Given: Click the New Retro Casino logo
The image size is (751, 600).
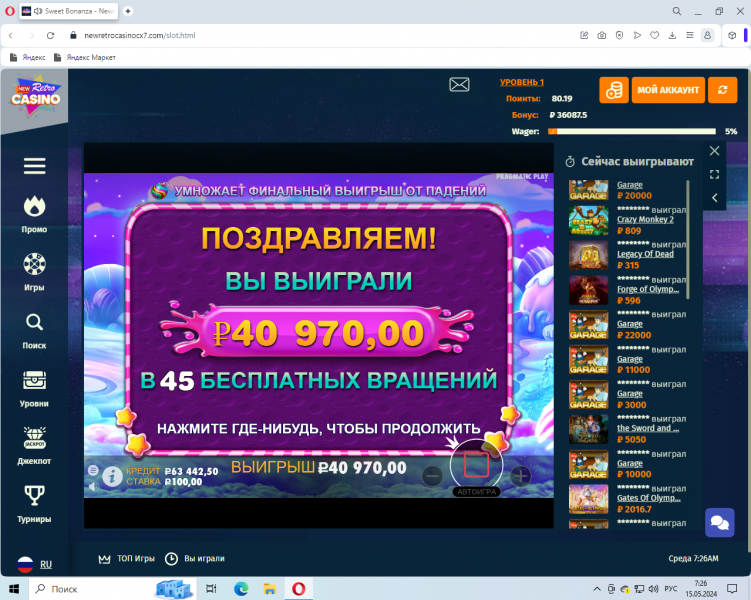Looking at the screenshot, I should [x=35, y=95].
